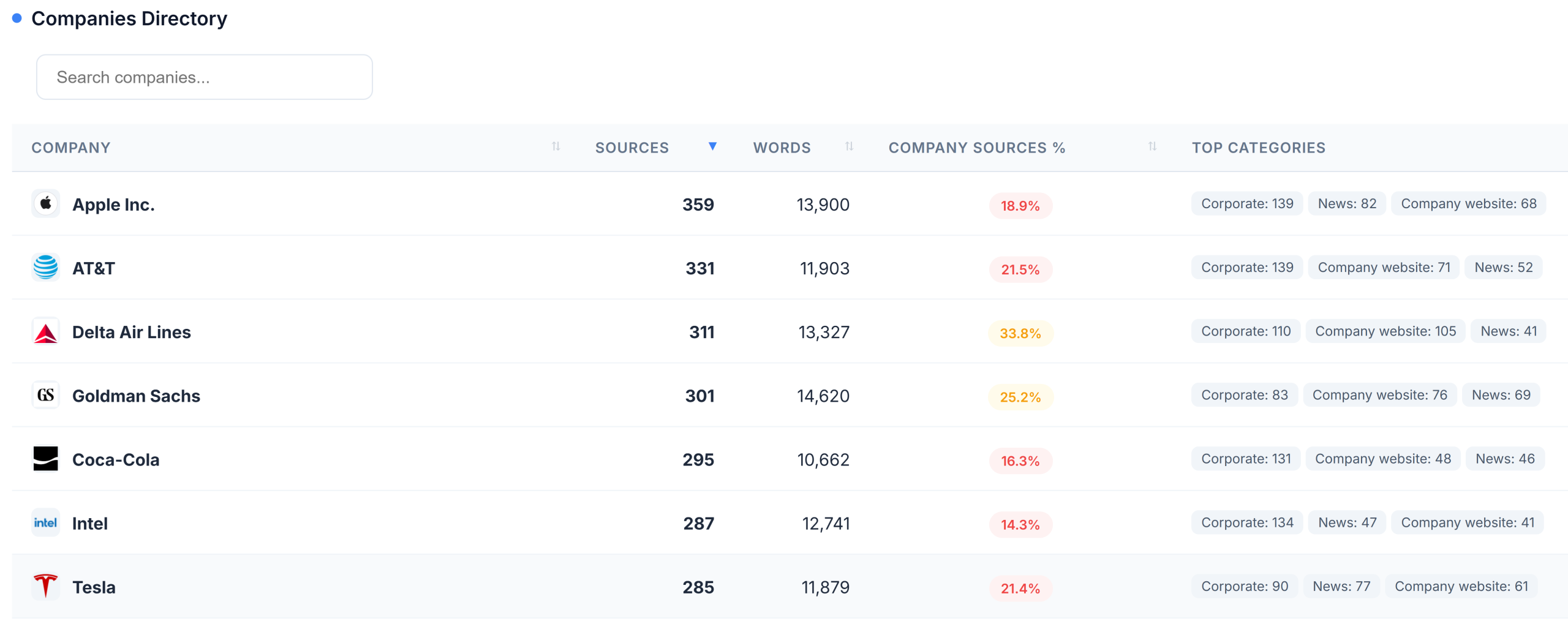Toggle sorting on the Words column
This screenshot has width=1568, height=621.
pos(849,147)
